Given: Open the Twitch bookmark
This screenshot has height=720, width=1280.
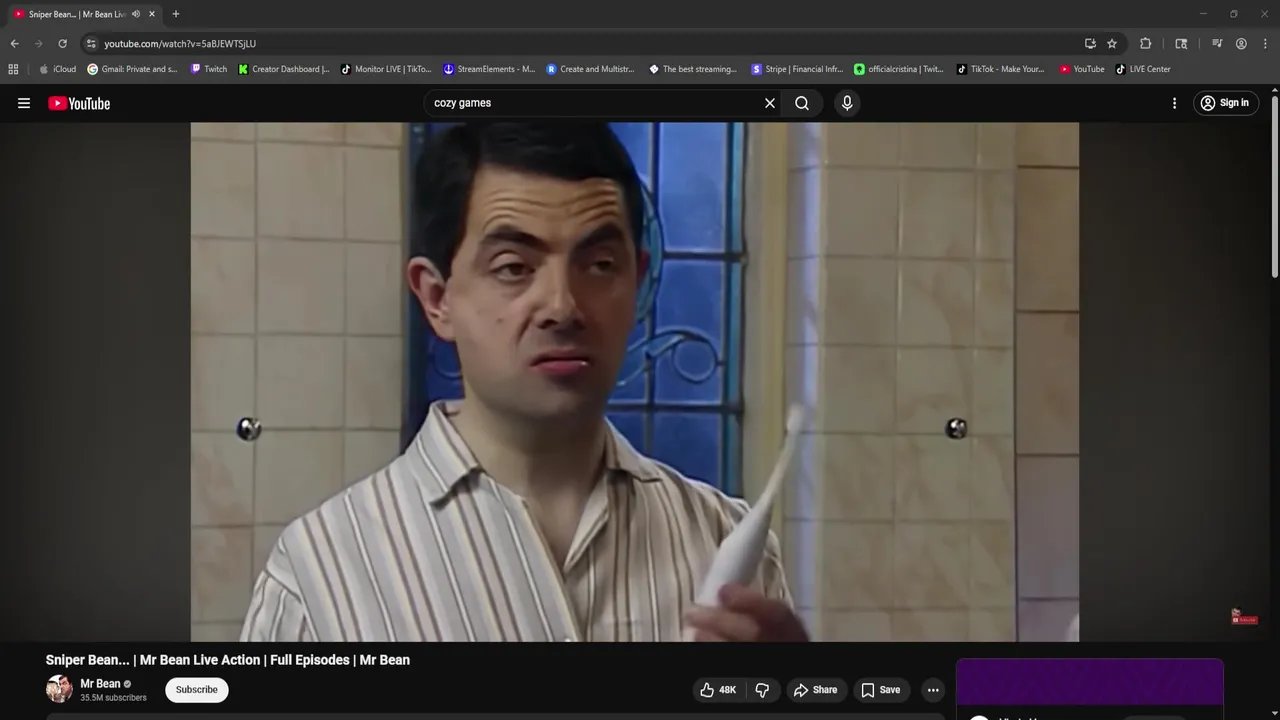Looking at the screenshot, I should click(209, 69).
